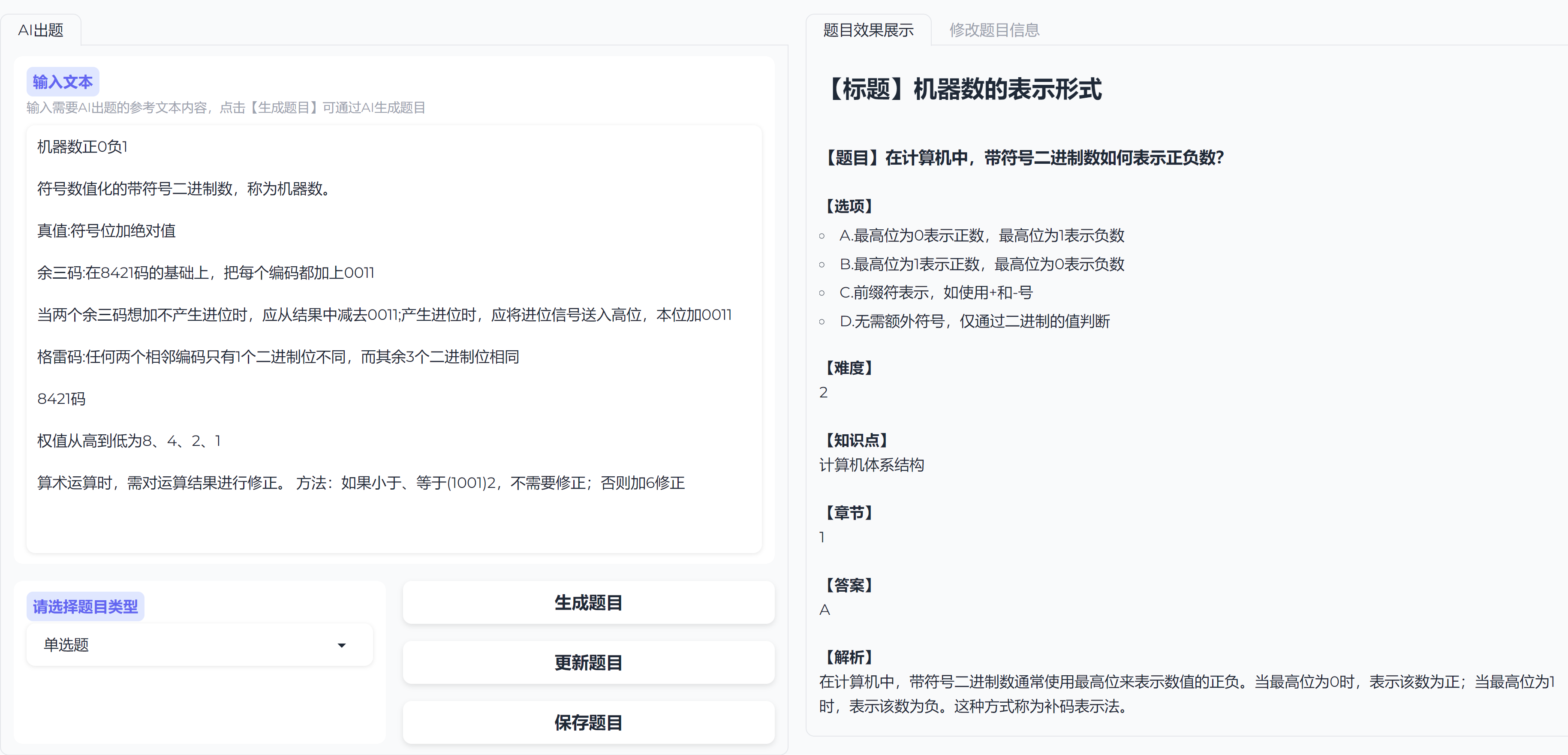Image resolution: width=1568 pixels, height=755 pixels.
Task: Click the line 真值:符号位加绝对值
Action: click(106, 231)
